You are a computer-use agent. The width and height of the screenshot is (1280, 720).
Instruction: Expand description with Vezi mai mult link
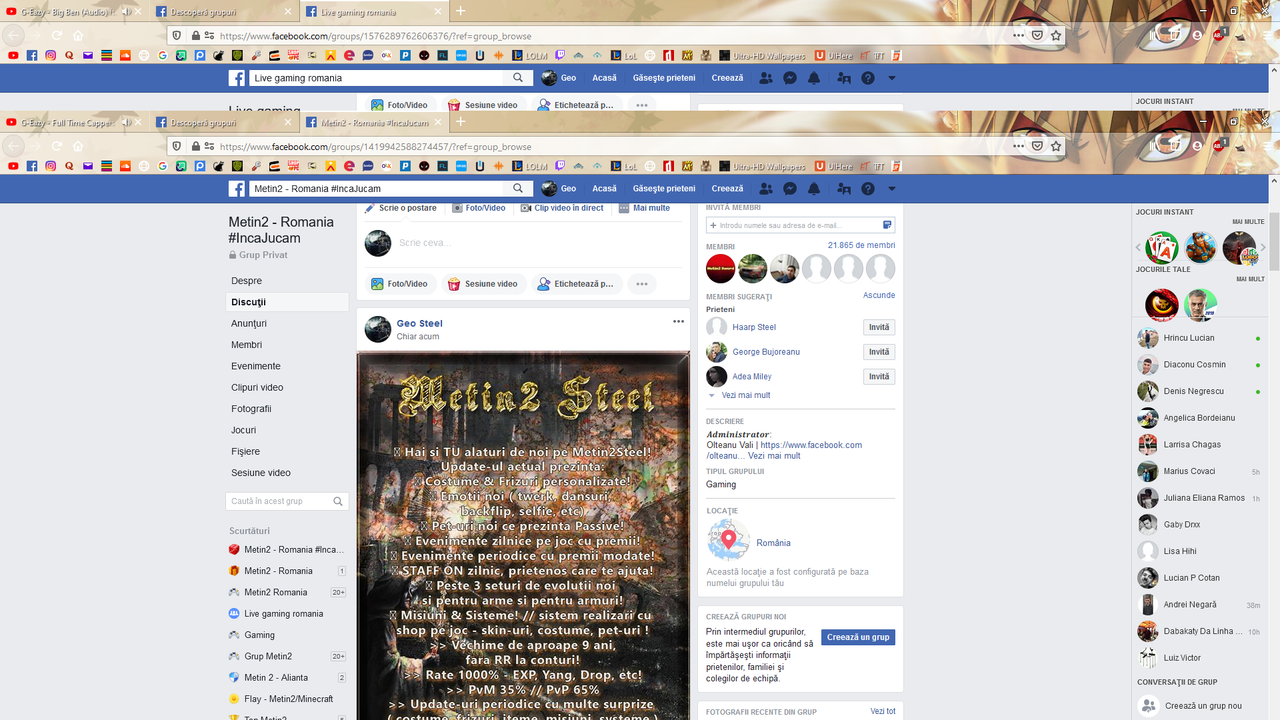point(774,456)
